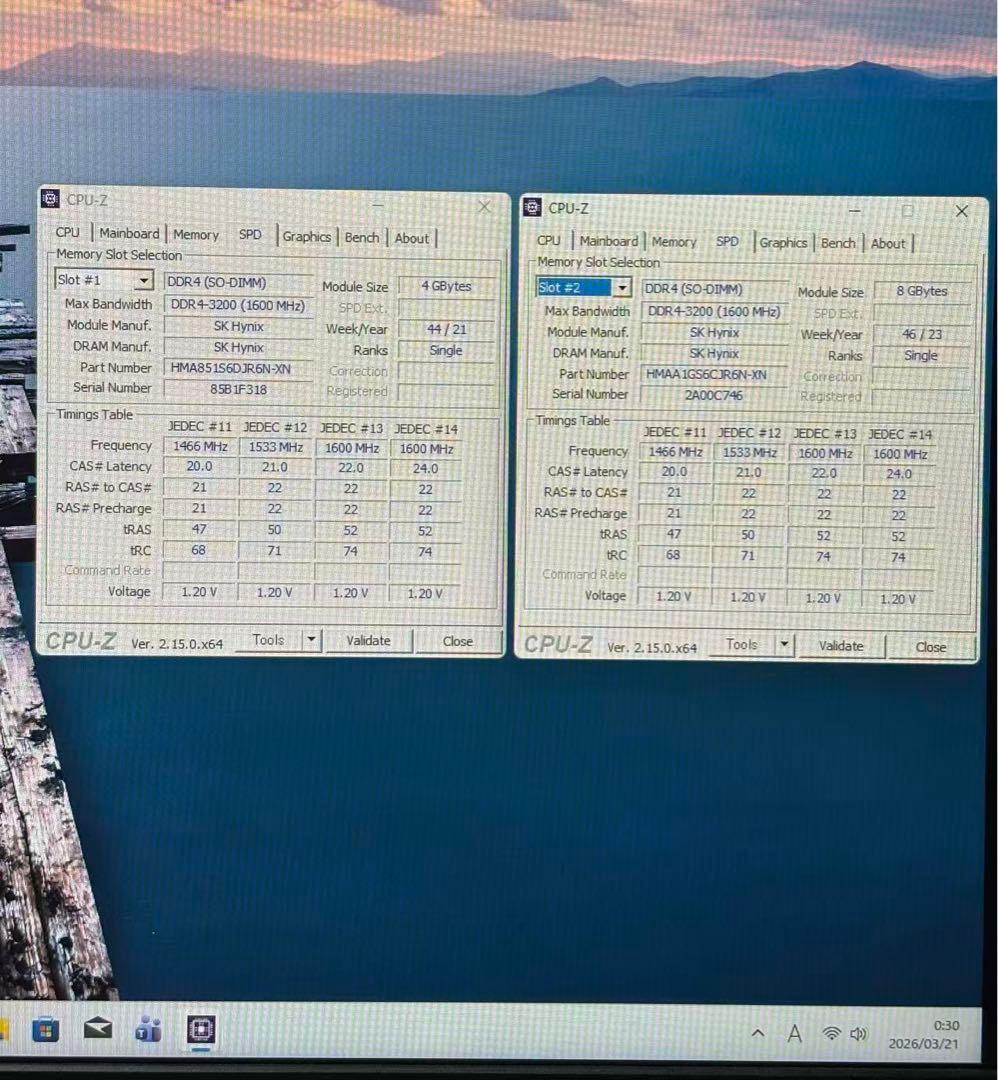Click DDR4 (SO-DIMM) field in right window

coord(715,289)
